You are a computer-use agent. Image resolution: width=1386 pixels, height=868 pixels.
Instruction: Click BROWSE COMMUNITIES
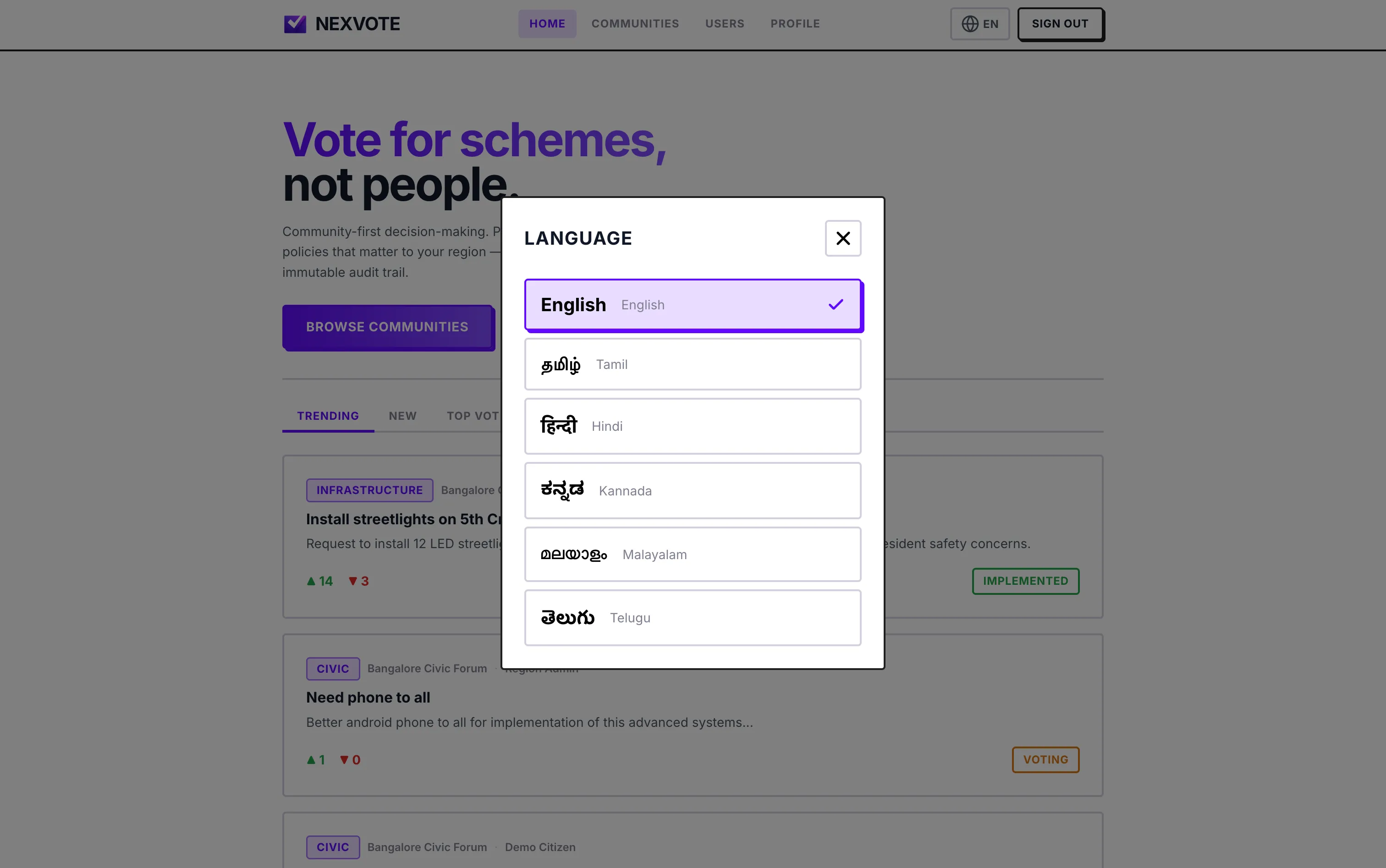coord(387,327)
